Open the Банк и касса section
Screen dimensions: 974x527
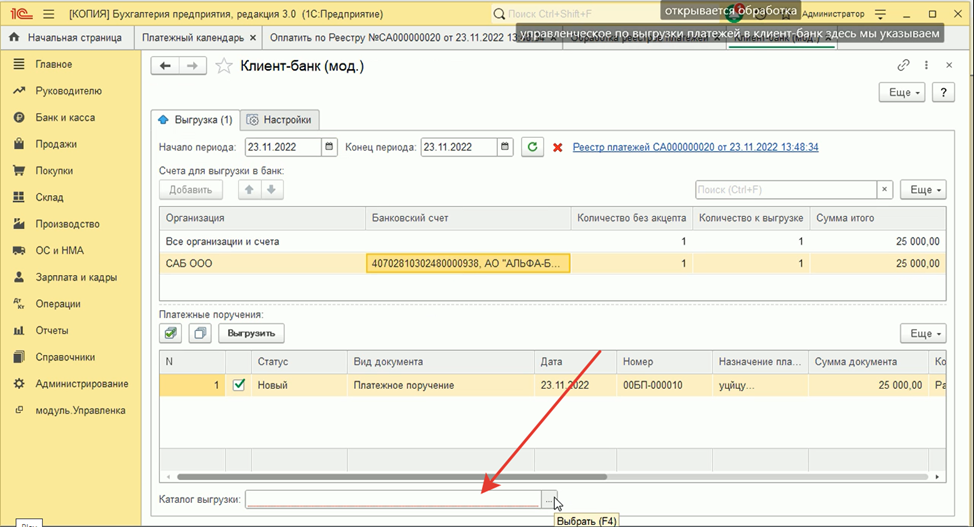65,117
